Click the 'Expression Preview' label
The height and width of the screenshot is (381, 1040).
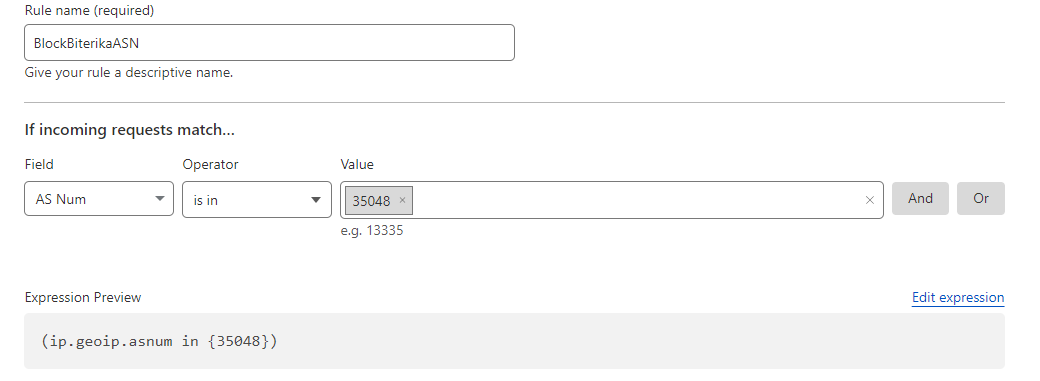pyautogui.click(x=83, y=297)
